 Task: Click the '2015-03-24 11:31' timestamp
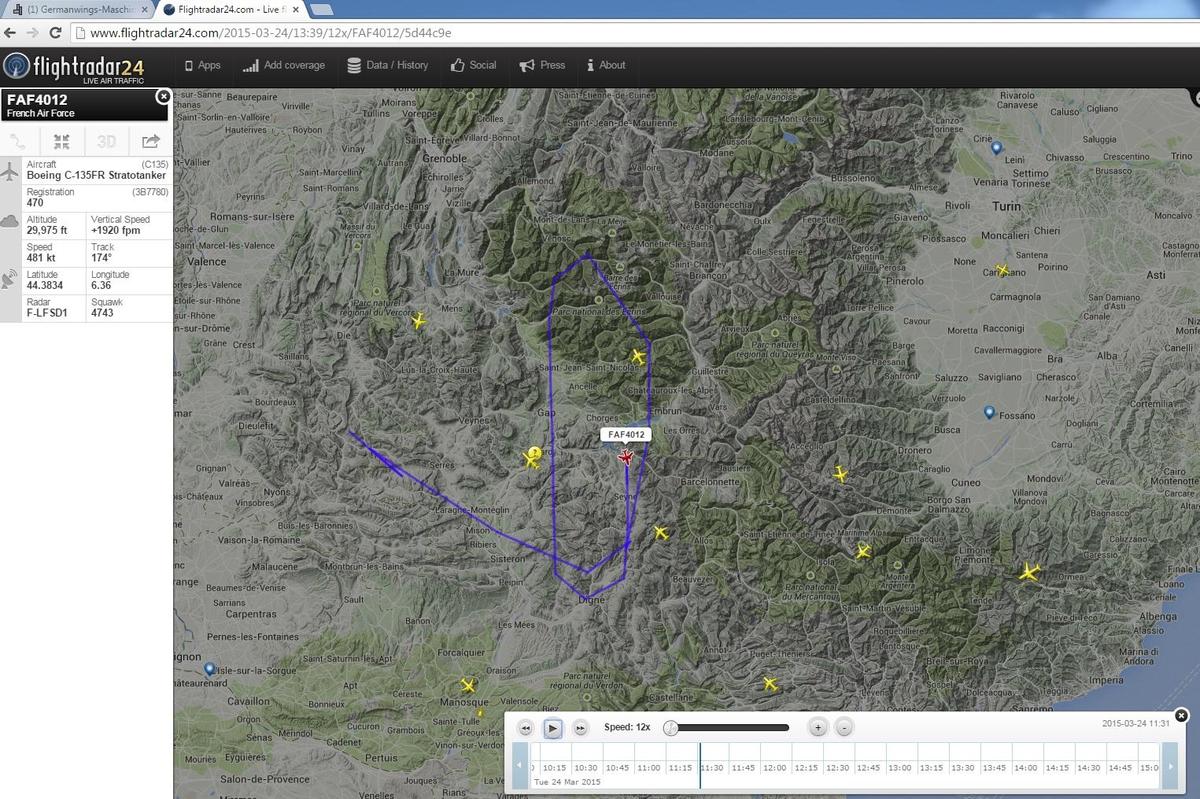1136,723
